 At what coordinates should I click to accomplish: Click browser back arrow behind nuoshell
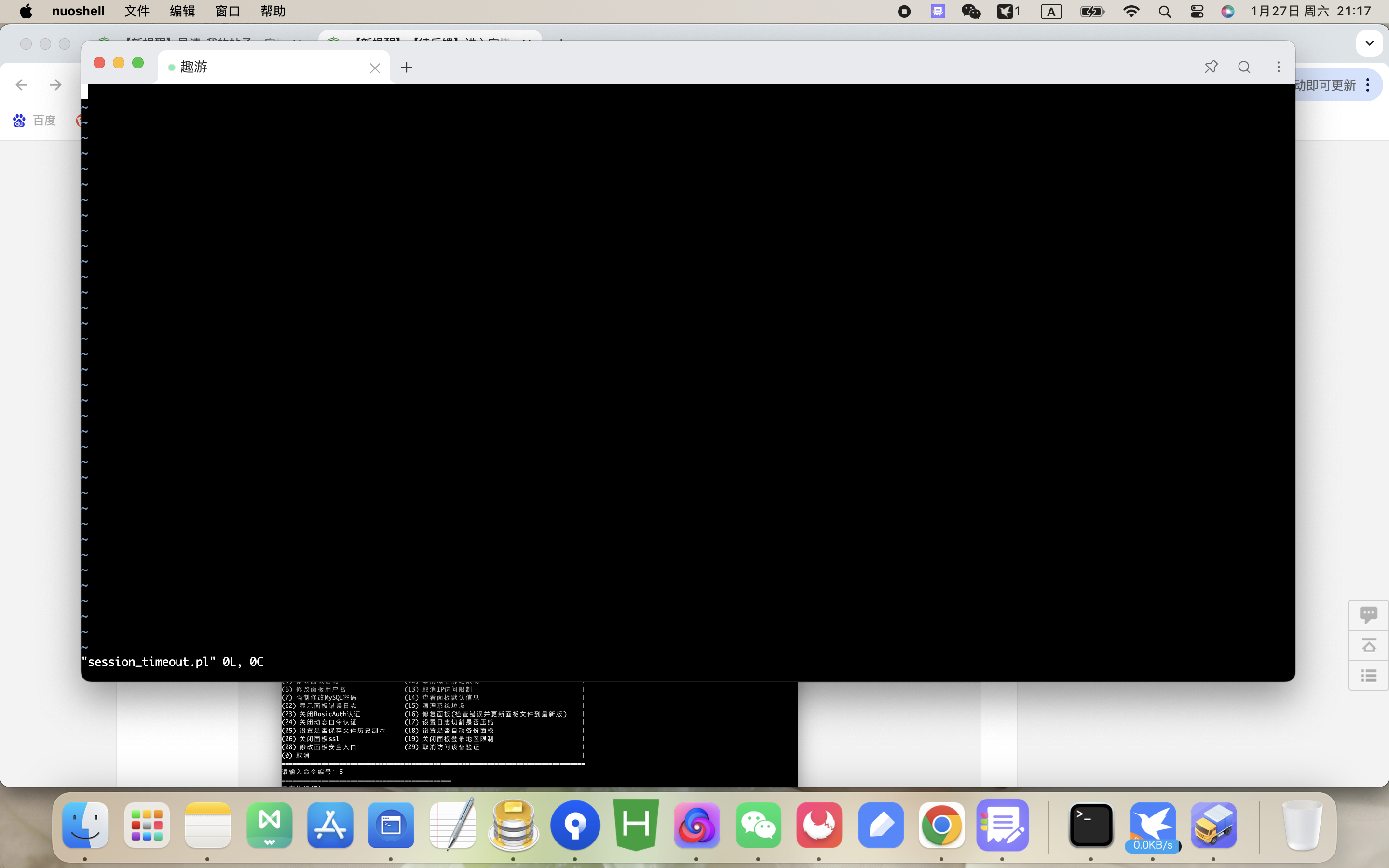[21, 85]
